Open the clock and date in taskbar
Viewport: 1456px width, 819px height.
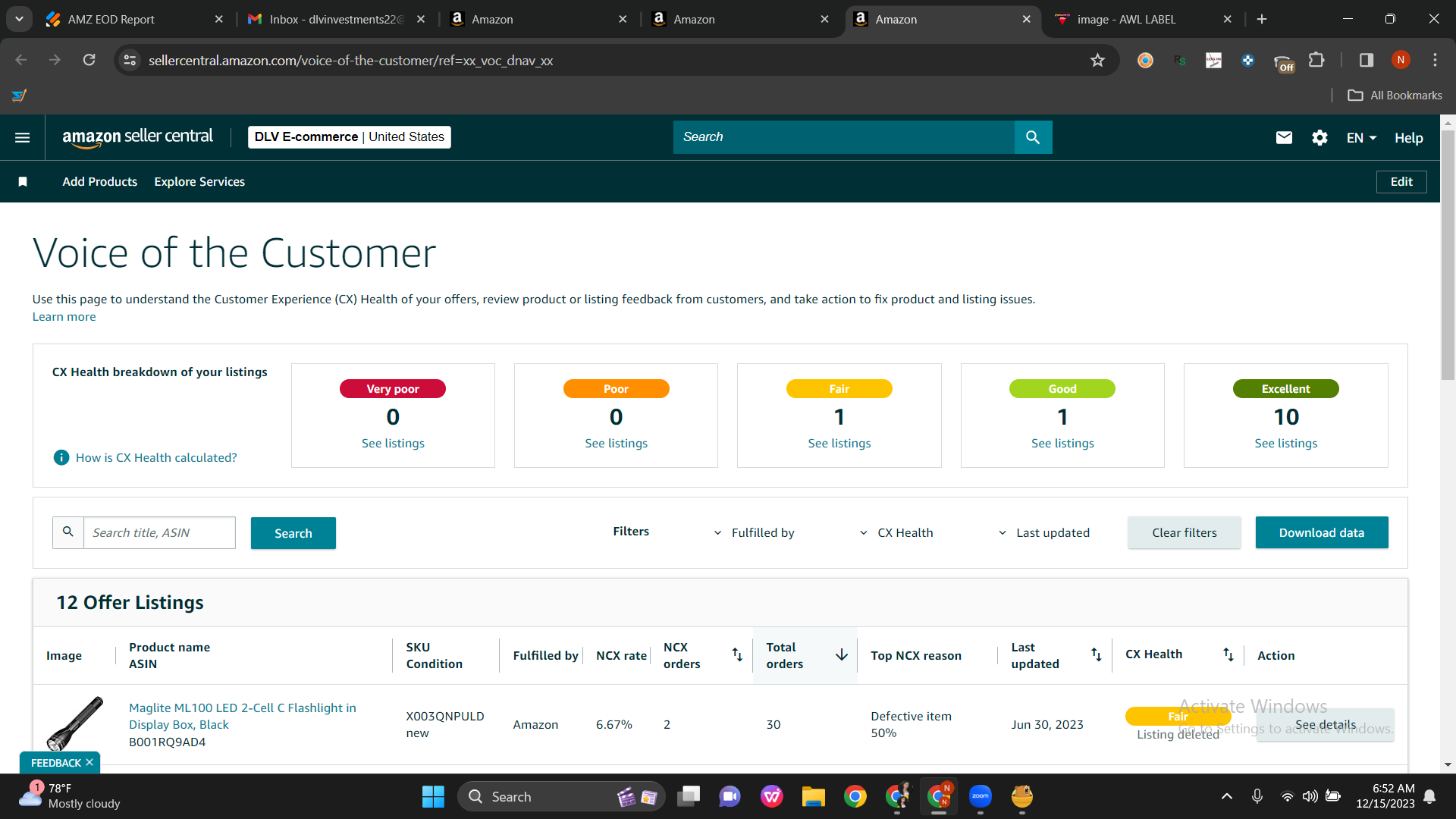(1385, 796)
